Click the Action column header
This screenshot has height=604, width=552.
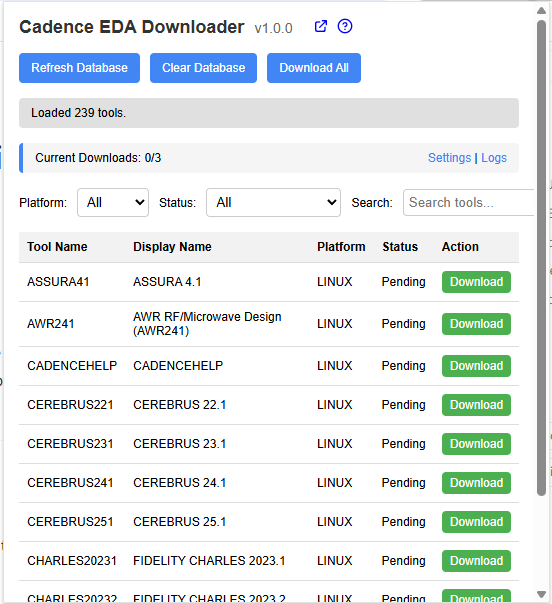click(x=460, y=247)
